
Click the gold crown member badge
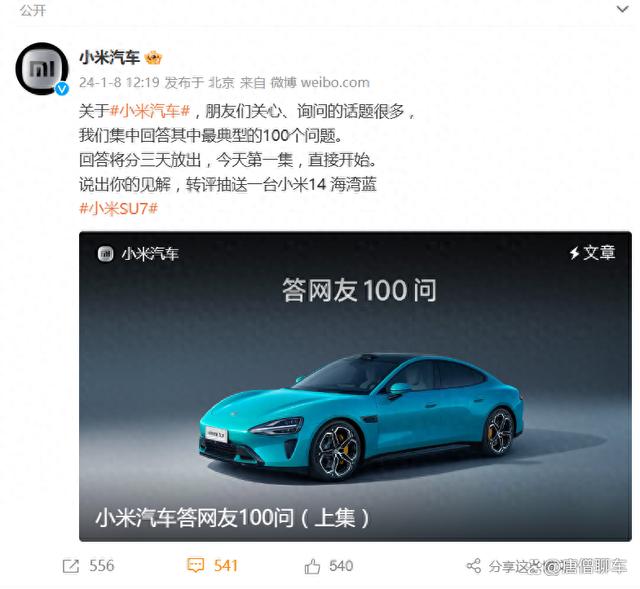click(153, 58)
